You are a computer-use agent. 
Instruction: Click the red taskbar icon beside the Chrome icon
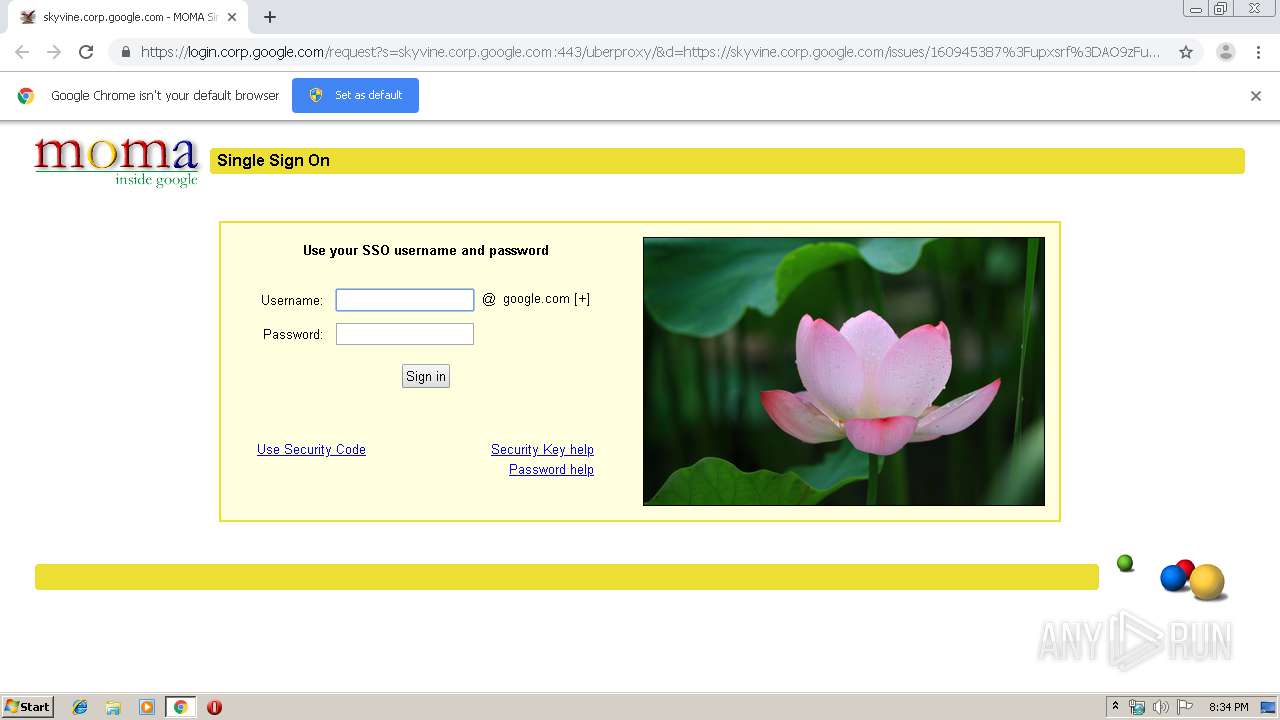pyautogui.click(x=214, y=707)
